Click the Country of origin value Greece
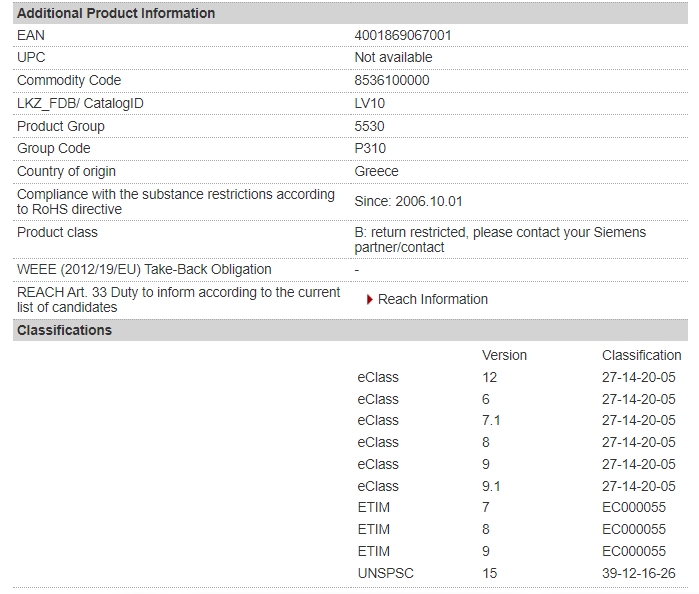The width and height of the screenshot is (699, 594). coord(376,171)
